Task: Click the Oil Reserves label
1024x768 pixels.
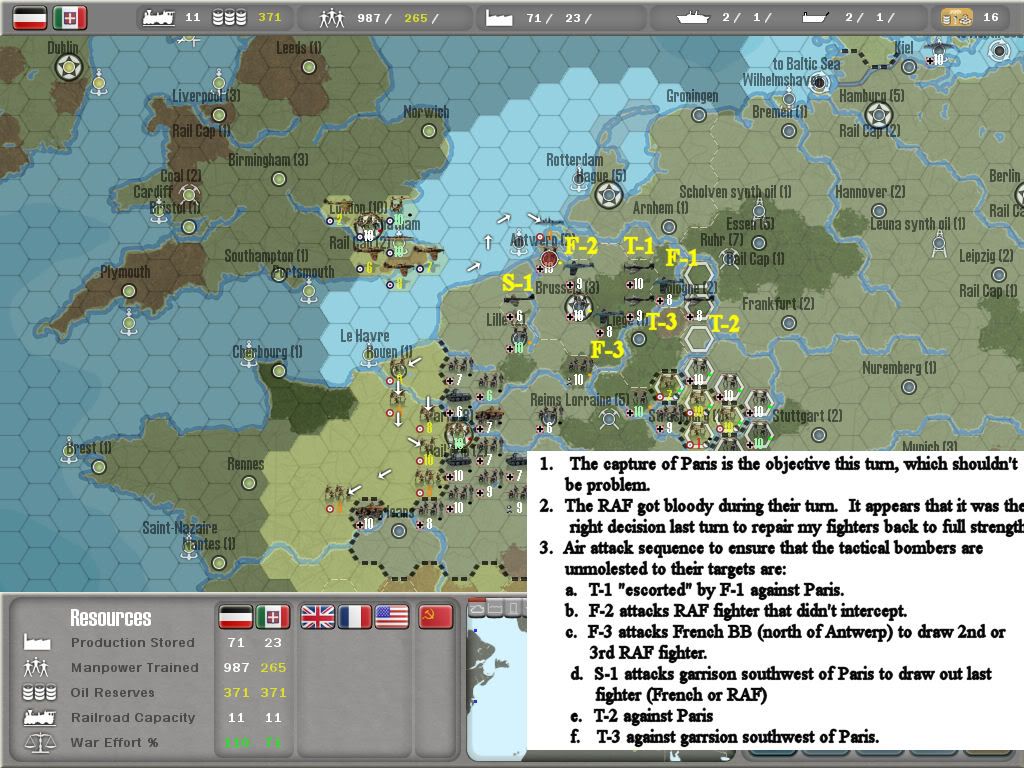Action: tap(112, 692)
